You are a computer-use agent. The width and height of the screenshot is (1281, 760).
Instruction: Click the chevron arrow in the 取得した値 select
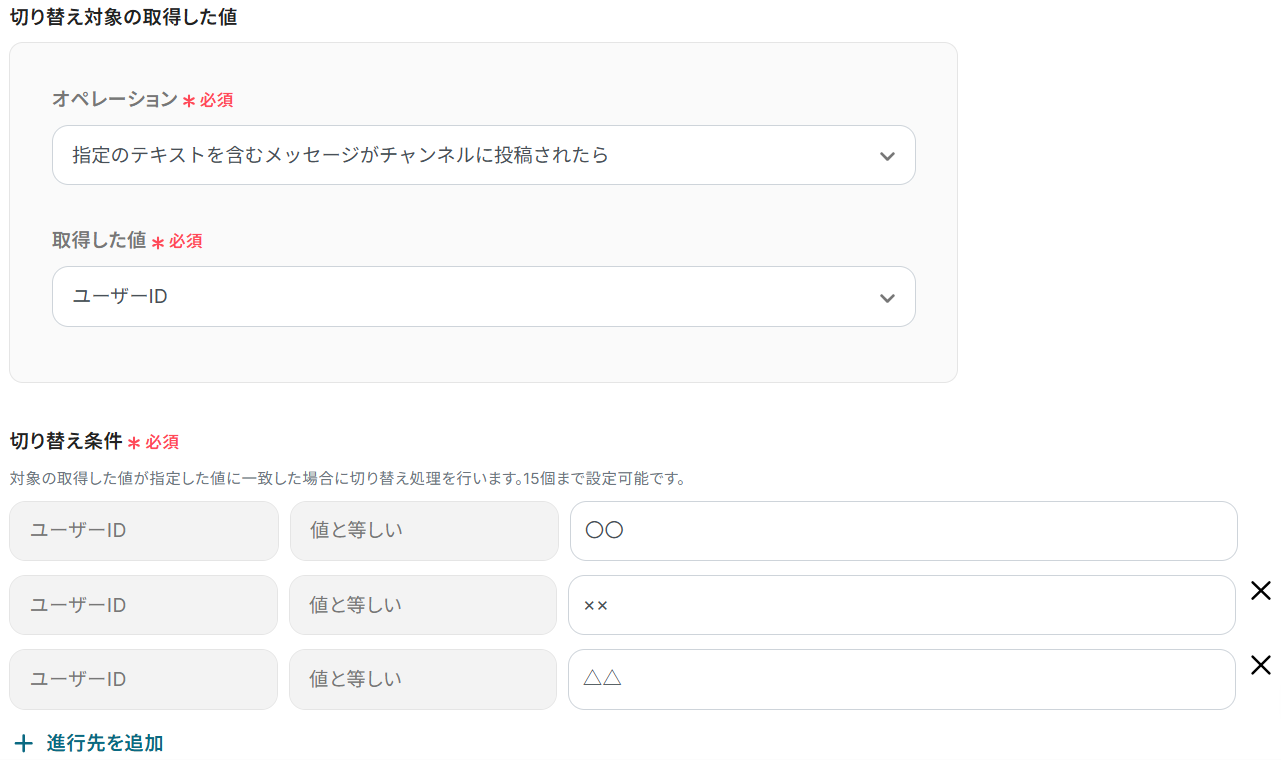coord(886,297)
